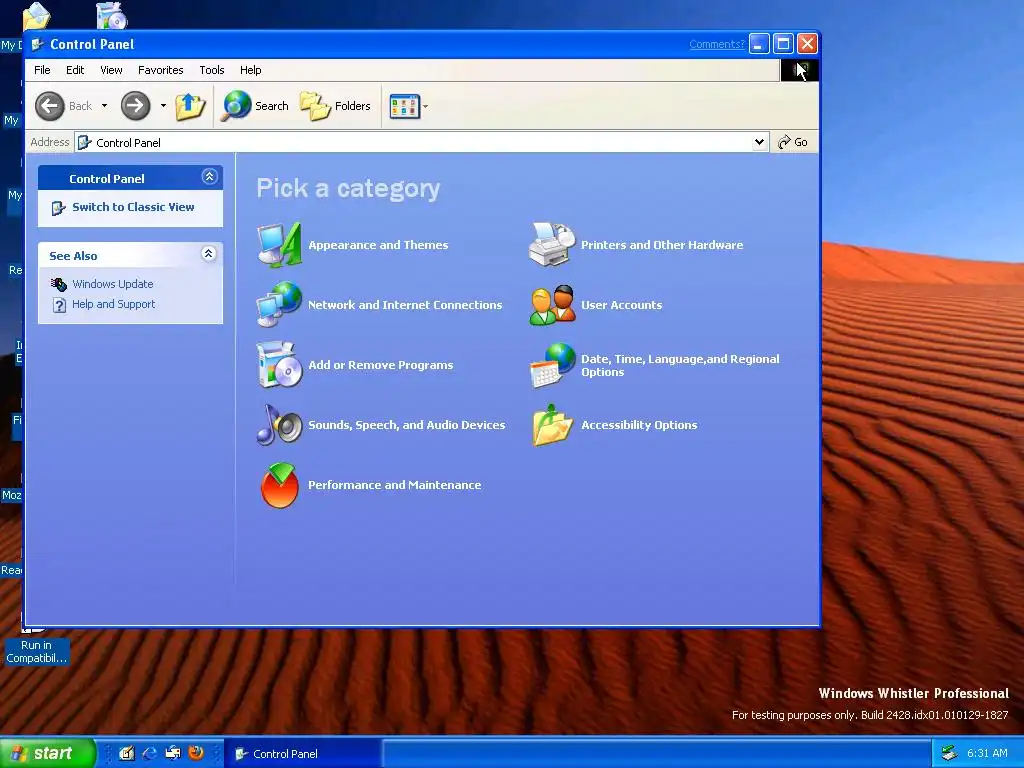Toggle the Folders pane button
Viewport: 1024px width, 768px height.
335,106
